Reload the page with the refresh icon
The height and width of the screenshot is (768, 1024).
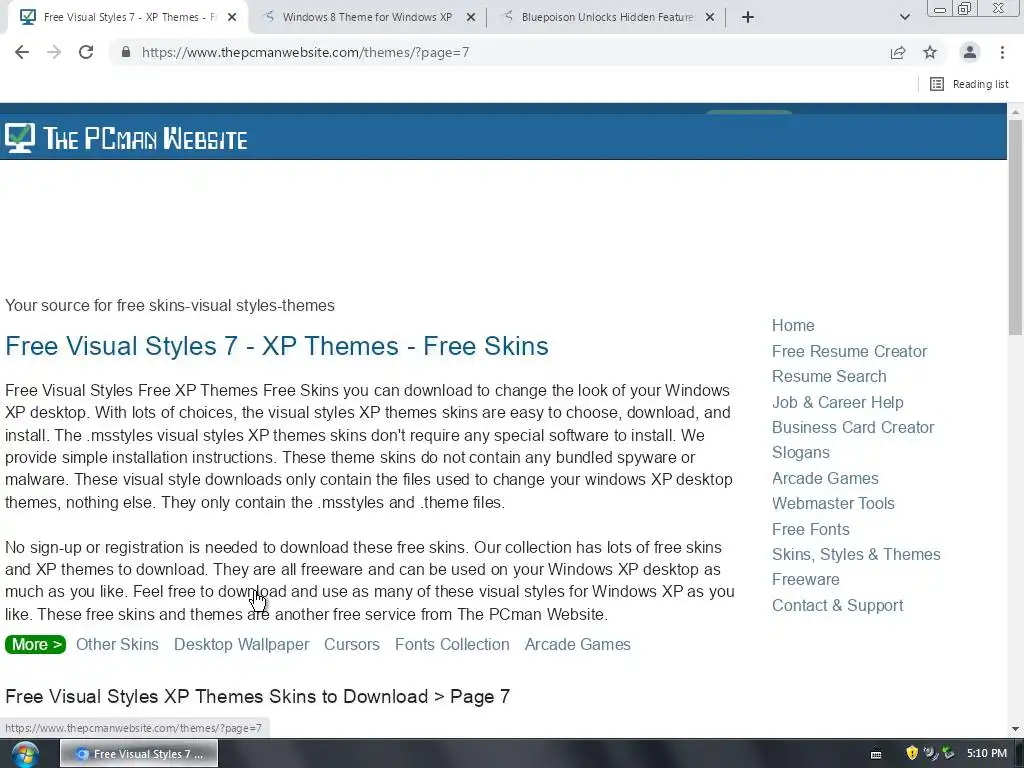coord(86,52)
